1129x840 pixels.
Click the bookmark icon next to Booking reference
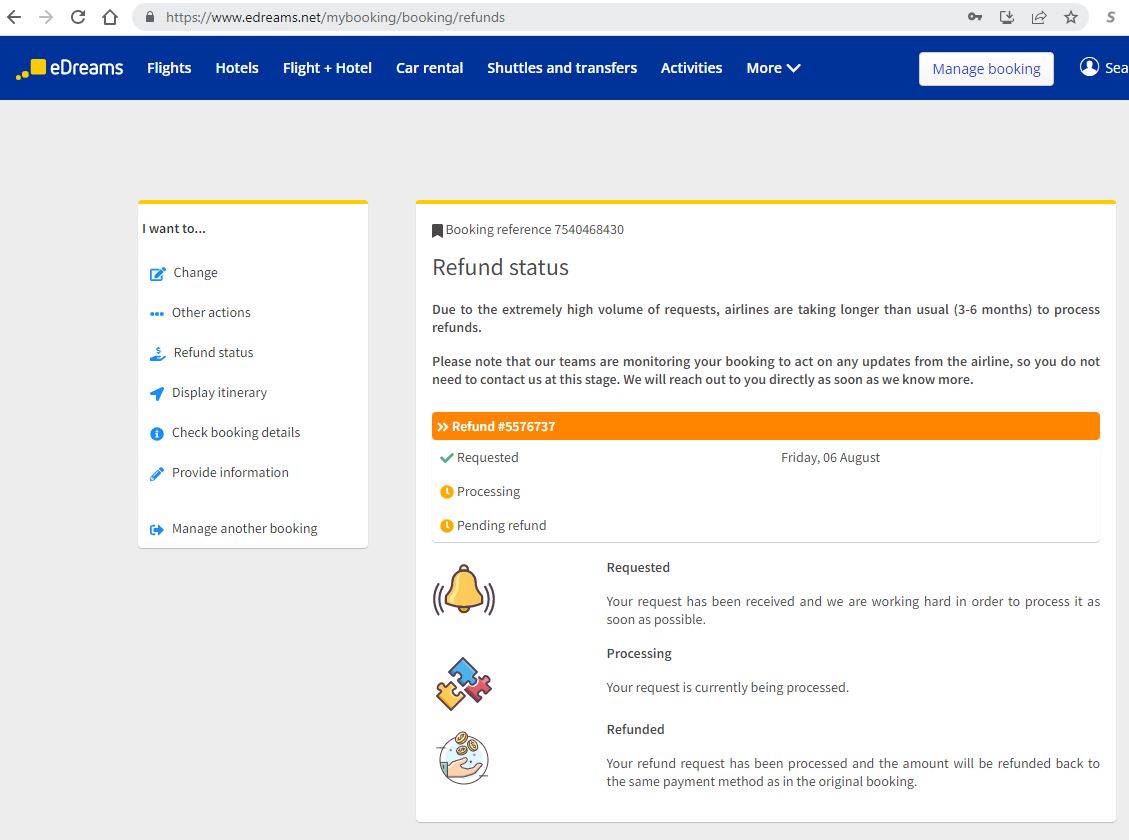[x=437, y=230]
